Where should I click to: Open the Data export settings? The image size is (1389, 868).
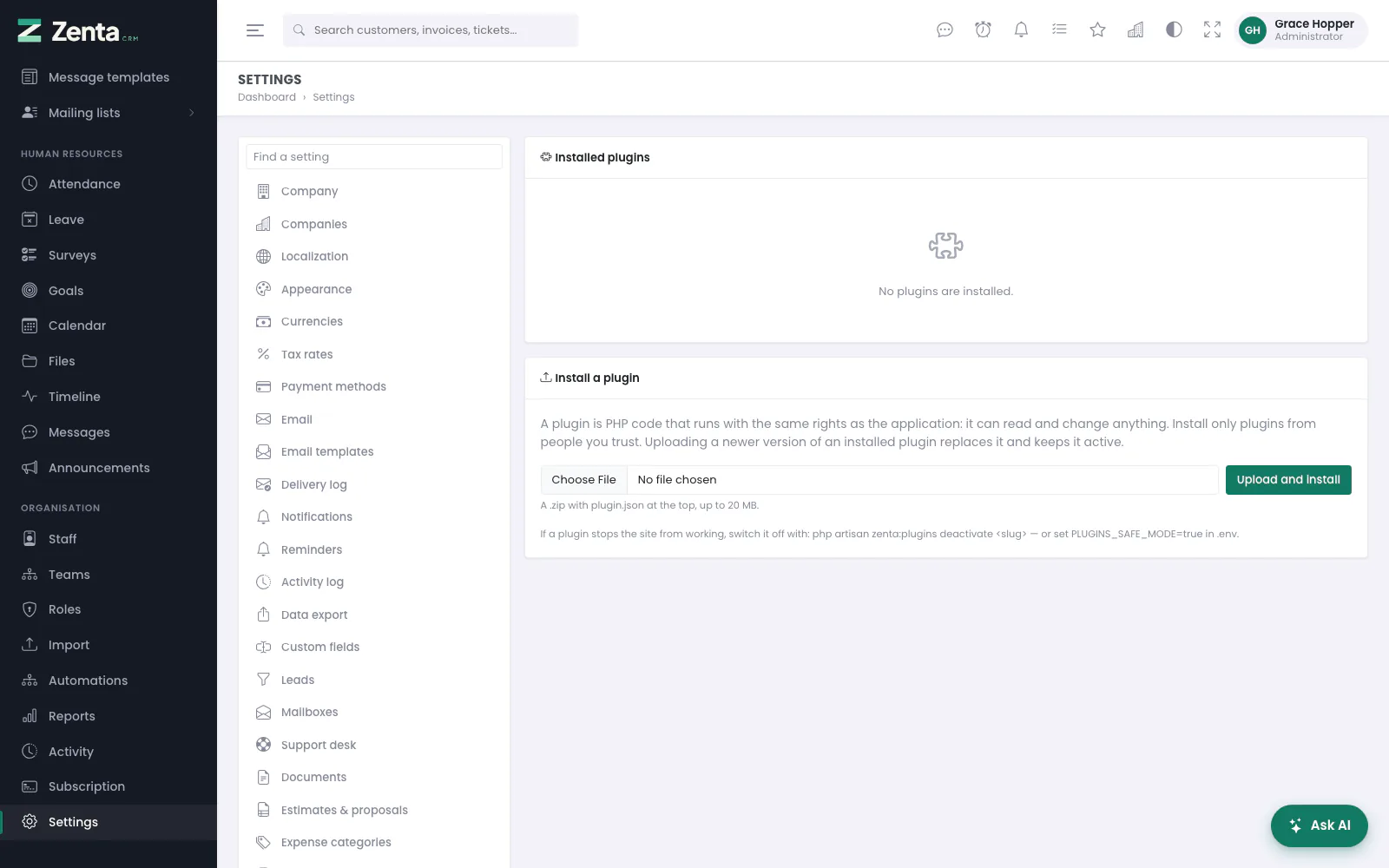point(374,615)
